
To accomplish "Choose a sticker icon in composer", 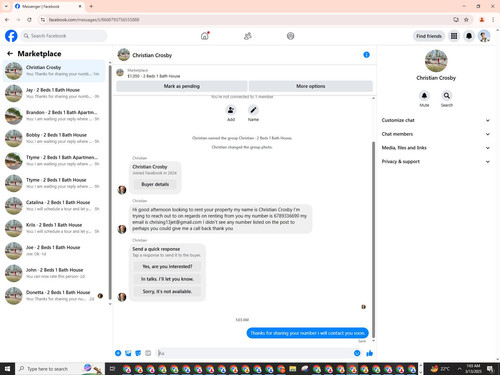I will click(x=138, y=353).
